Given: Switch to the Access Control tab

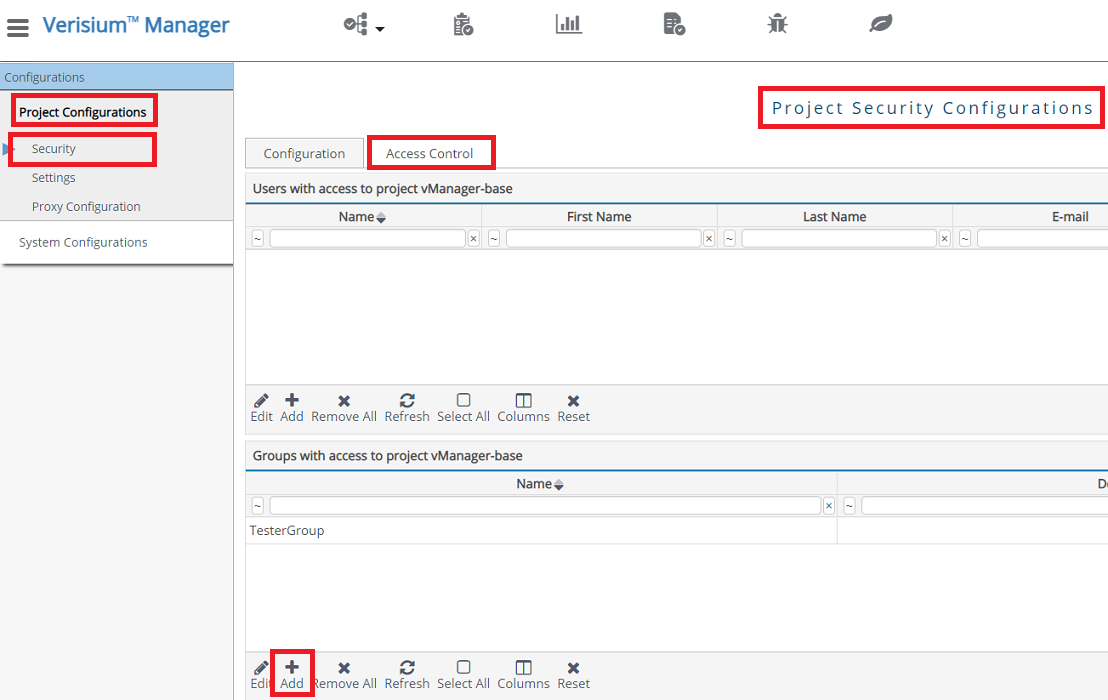Looking at the screenshot, I should (x=430, y=153).
